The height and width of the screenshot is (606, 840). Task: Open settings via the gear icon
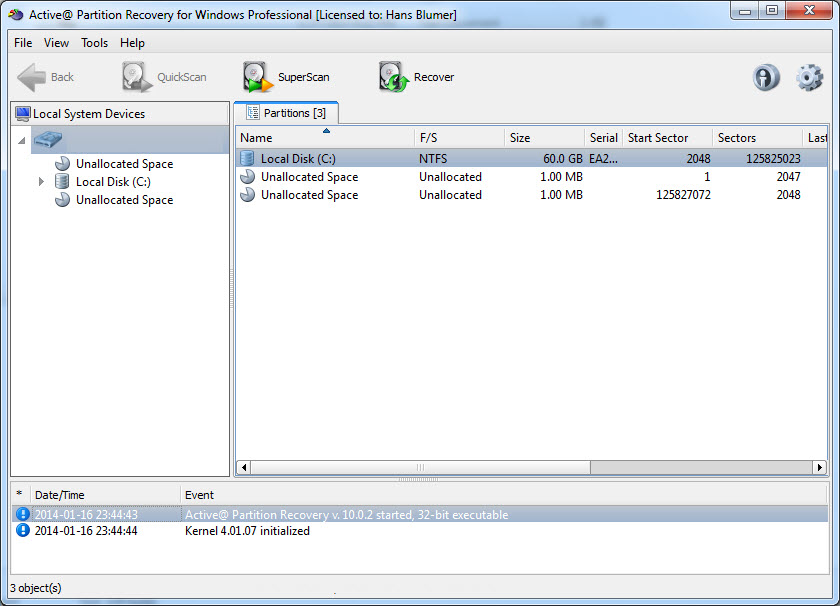point(809,78)
